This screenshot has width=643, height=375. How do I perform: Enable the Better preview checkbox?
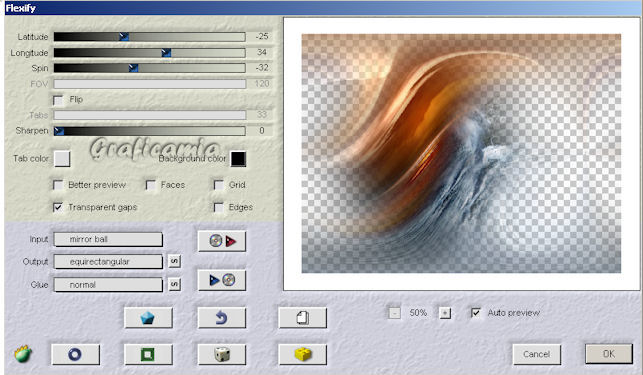coord(58,185)
